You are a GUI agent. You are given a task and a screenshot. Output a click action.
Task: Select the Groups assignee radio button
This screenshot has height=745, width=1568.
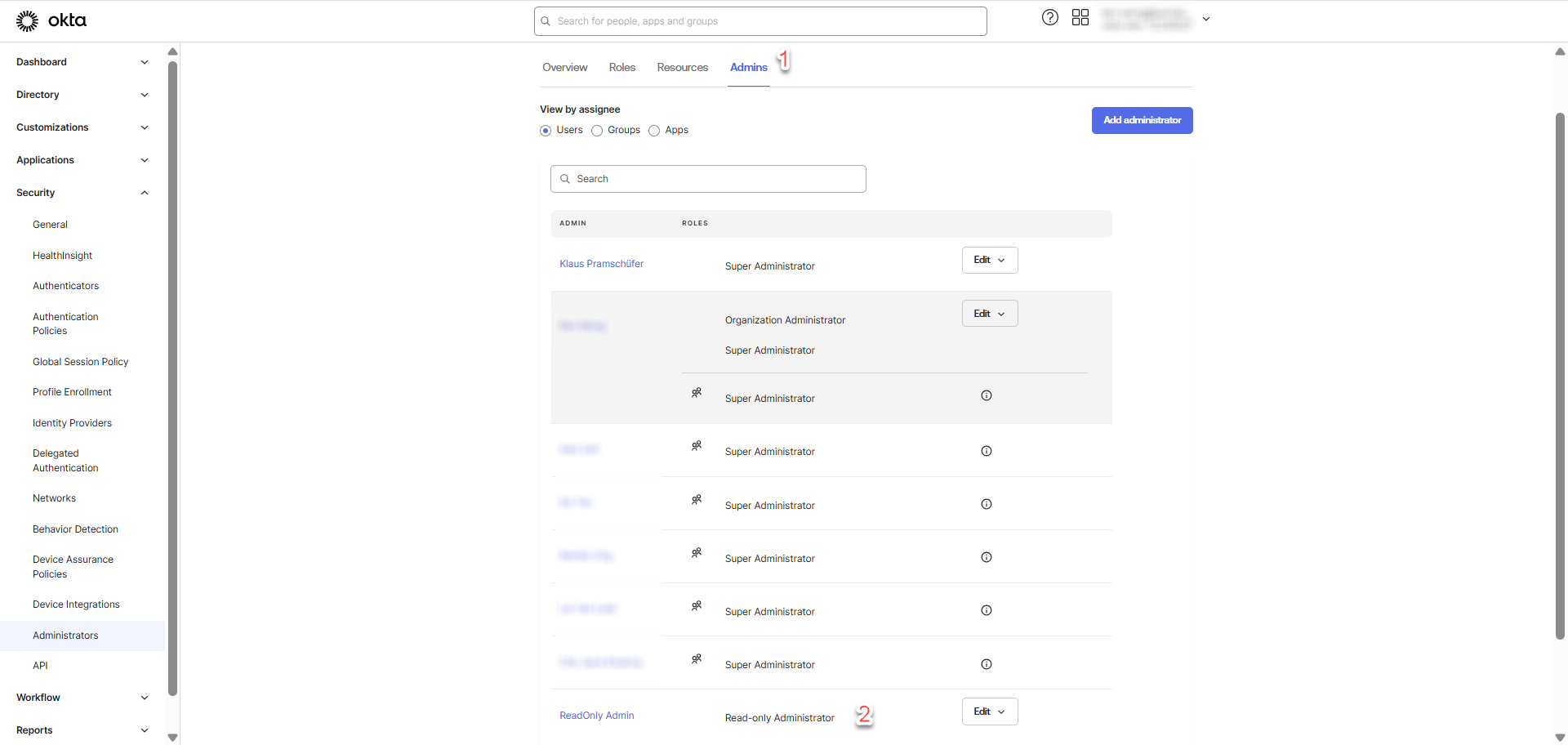[597, 131]
